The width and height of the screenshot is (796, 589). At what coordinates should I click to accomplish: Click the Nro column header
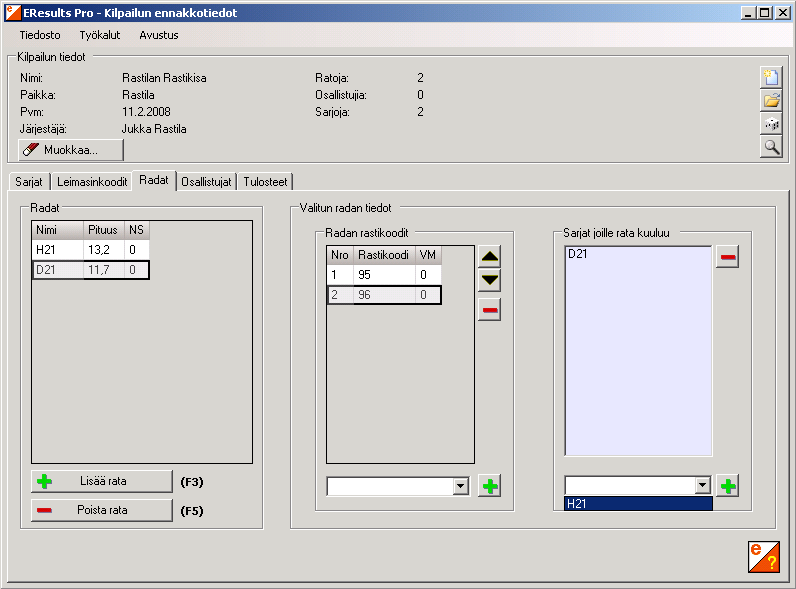coord(340,255)
